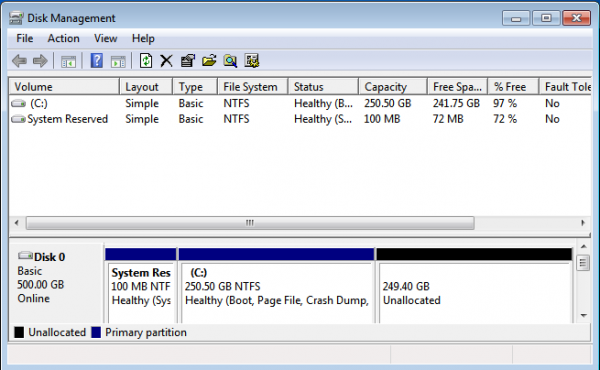Sort by the % Free column header
Image resolution: width=600 pixels, height=370 pixels.
coord(513,87)
